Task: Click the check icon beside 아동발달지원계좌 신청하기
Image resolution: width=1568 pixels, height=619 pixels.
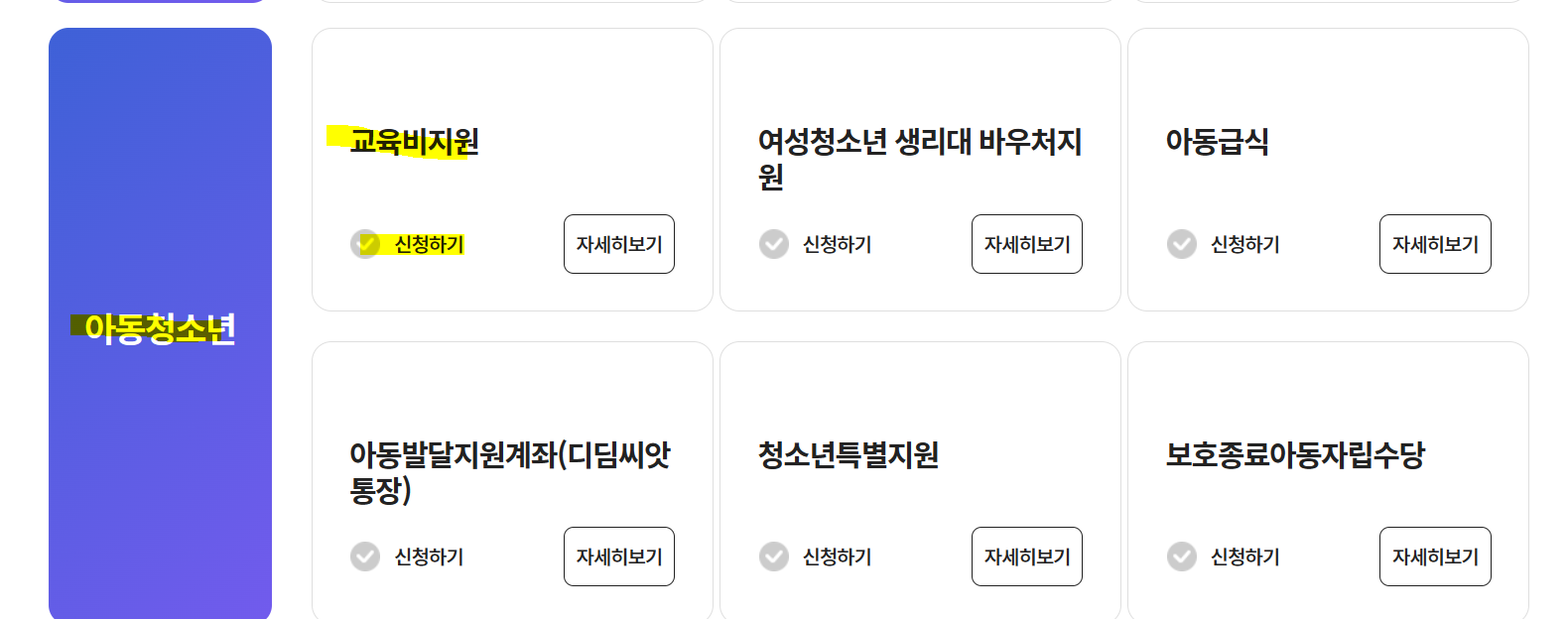Action: pyautogui.click(x=365, y=556)
